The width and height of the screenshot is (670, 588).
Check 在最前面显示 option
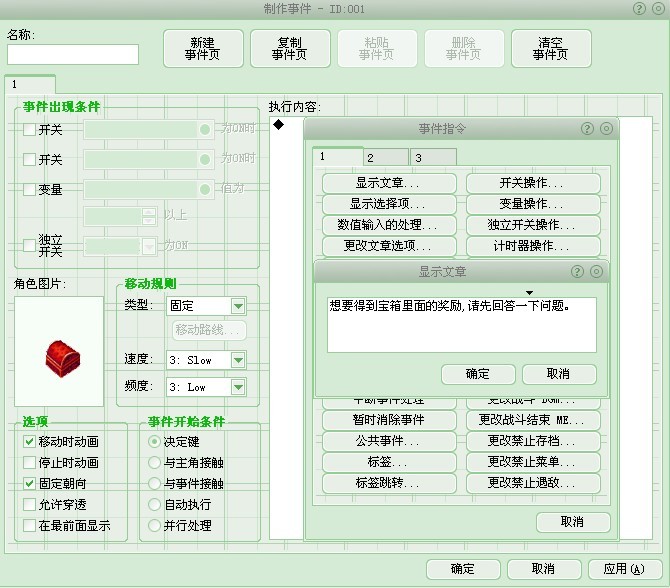[x=29, y=525]
